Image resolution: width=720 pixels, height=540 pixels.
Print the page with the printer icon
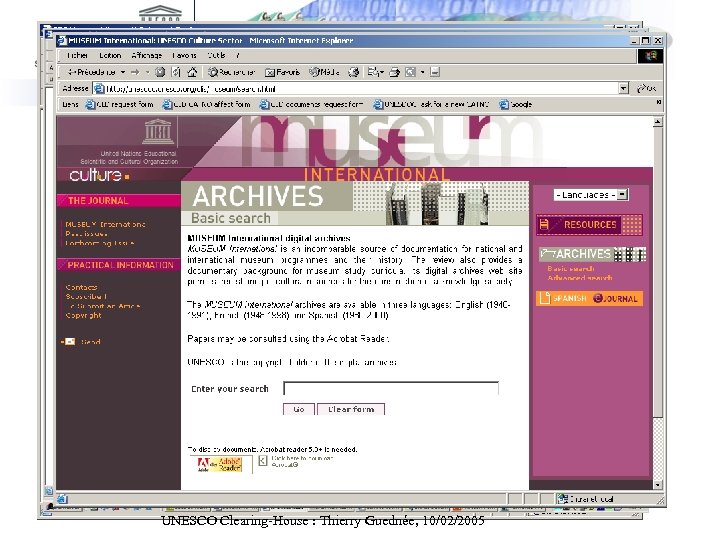coord(394,72)
